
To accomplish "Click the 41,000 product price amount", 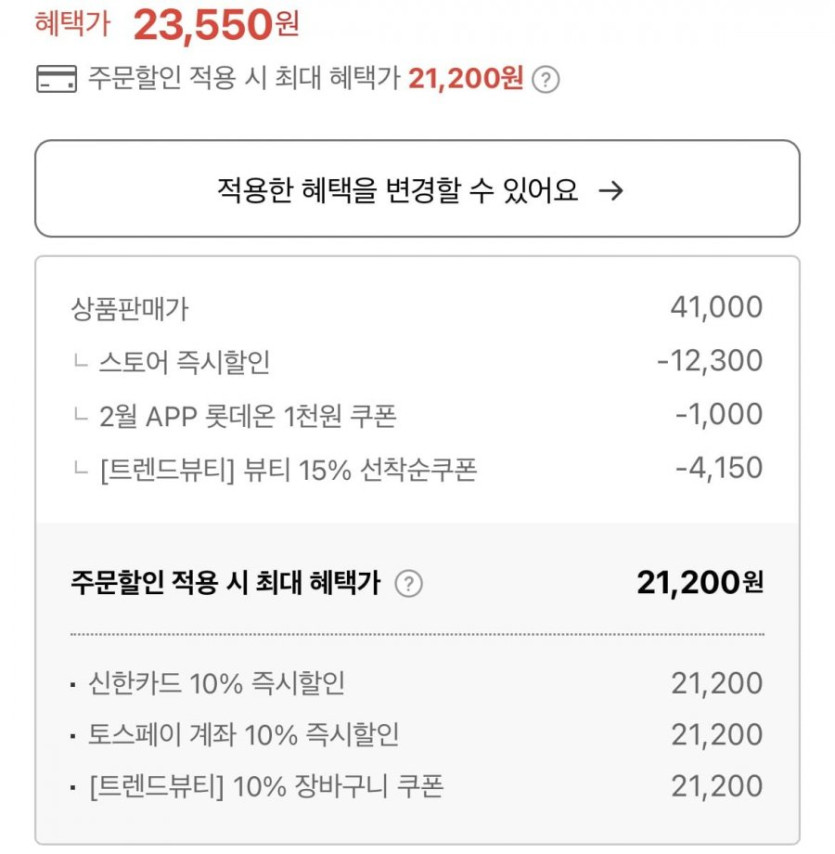I will click(x=716, y=308).
